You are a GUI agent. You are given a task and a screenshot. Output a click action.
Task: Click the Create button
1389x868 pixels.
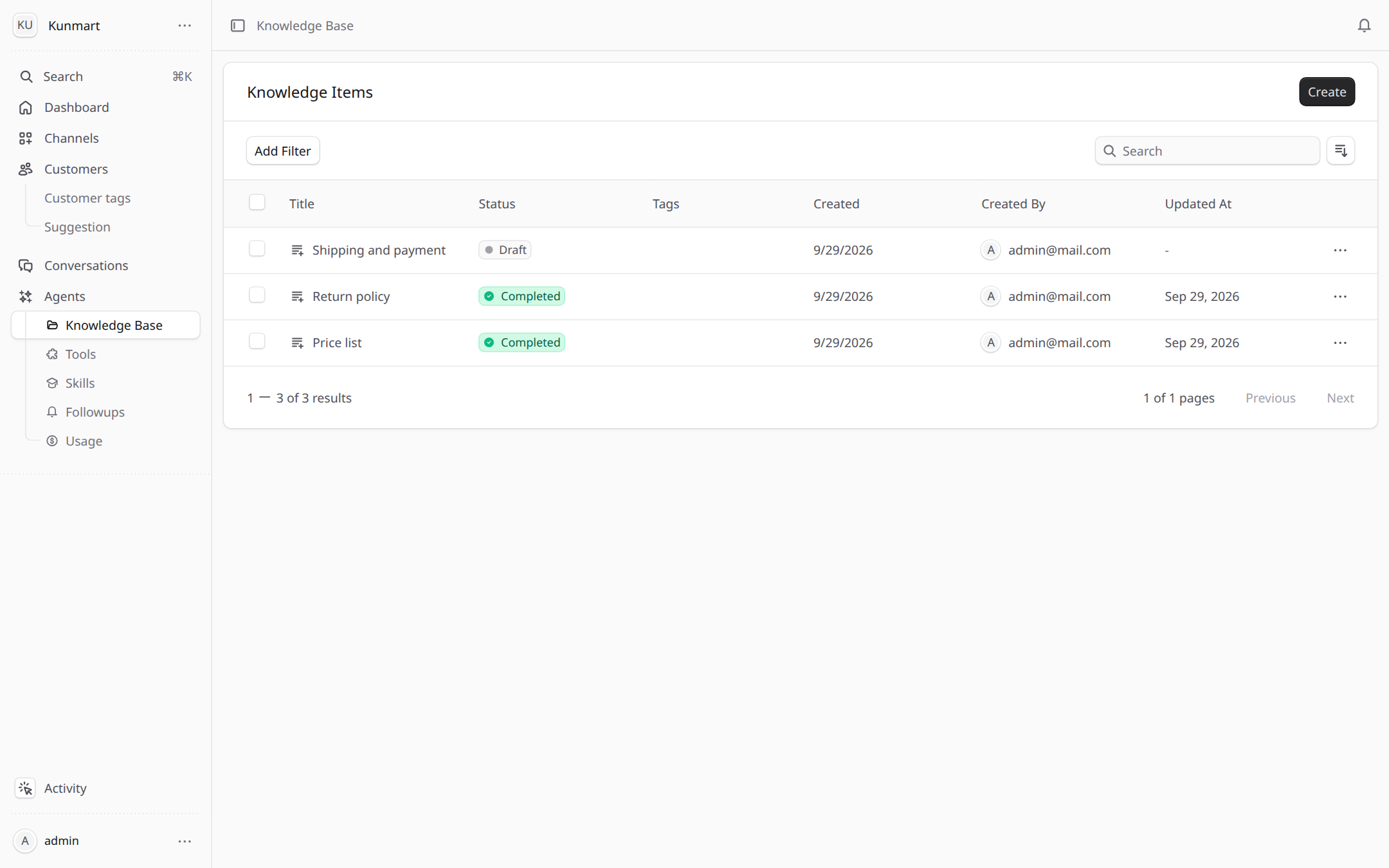(1327, 92)
